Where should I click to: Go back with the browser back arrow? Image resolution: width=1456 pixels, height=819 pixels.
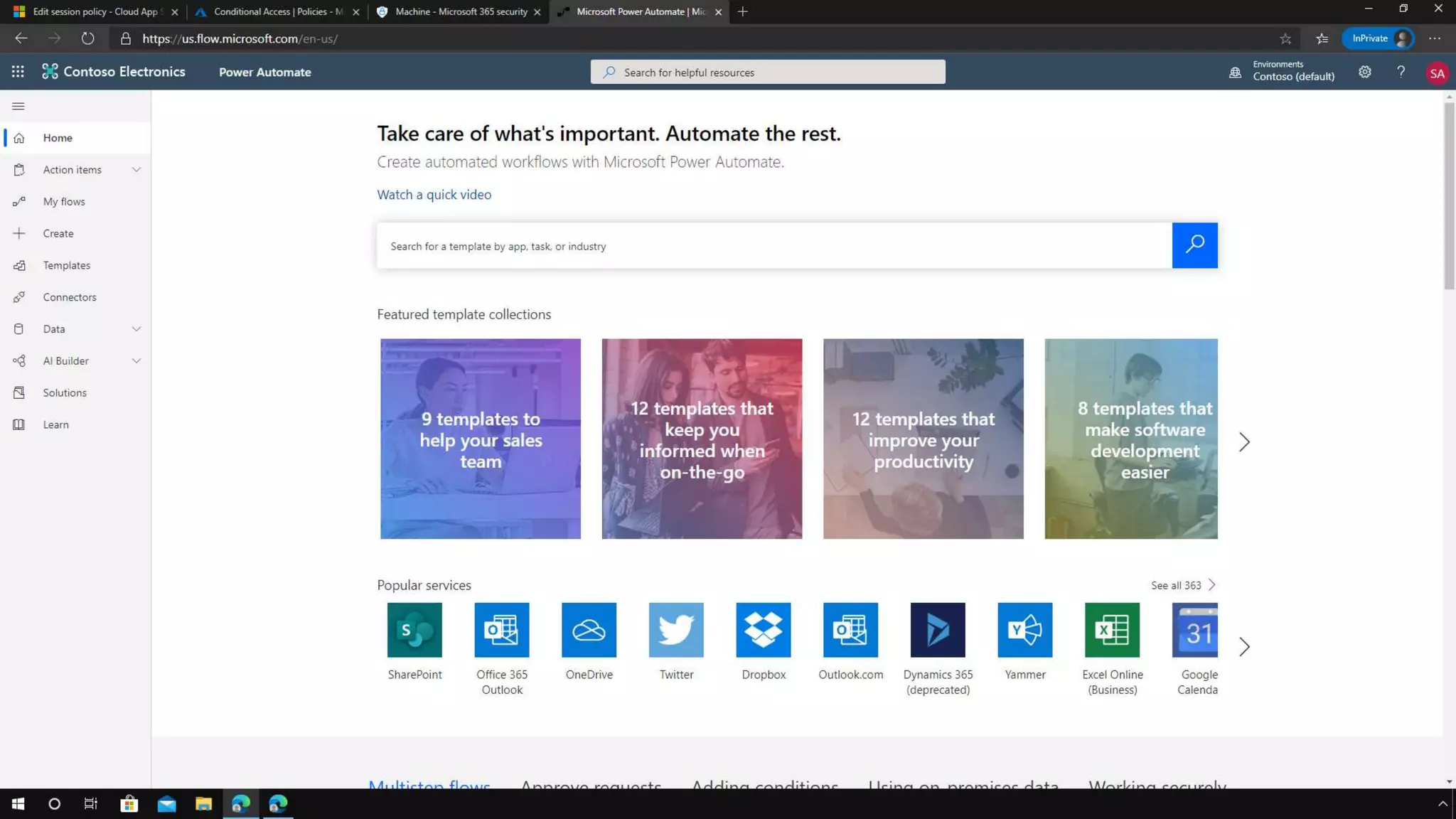(21, 38)
